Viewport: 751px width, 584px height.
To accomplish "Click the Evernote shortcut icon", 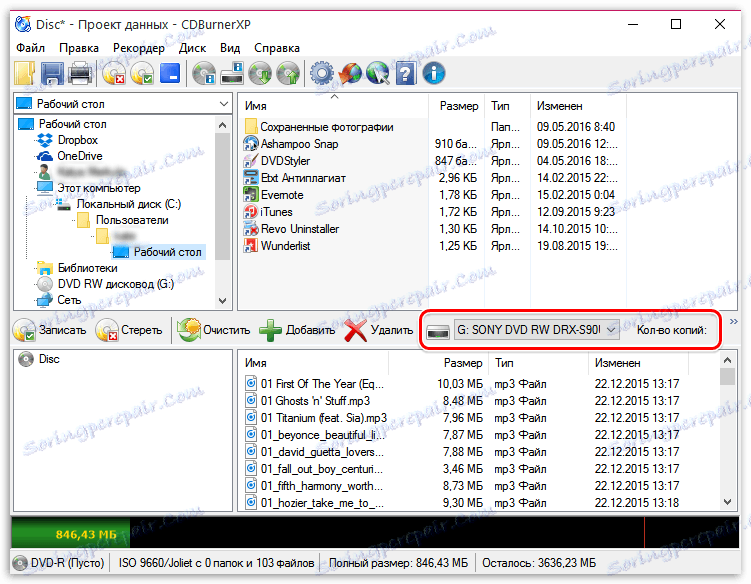I will point(250,195).
